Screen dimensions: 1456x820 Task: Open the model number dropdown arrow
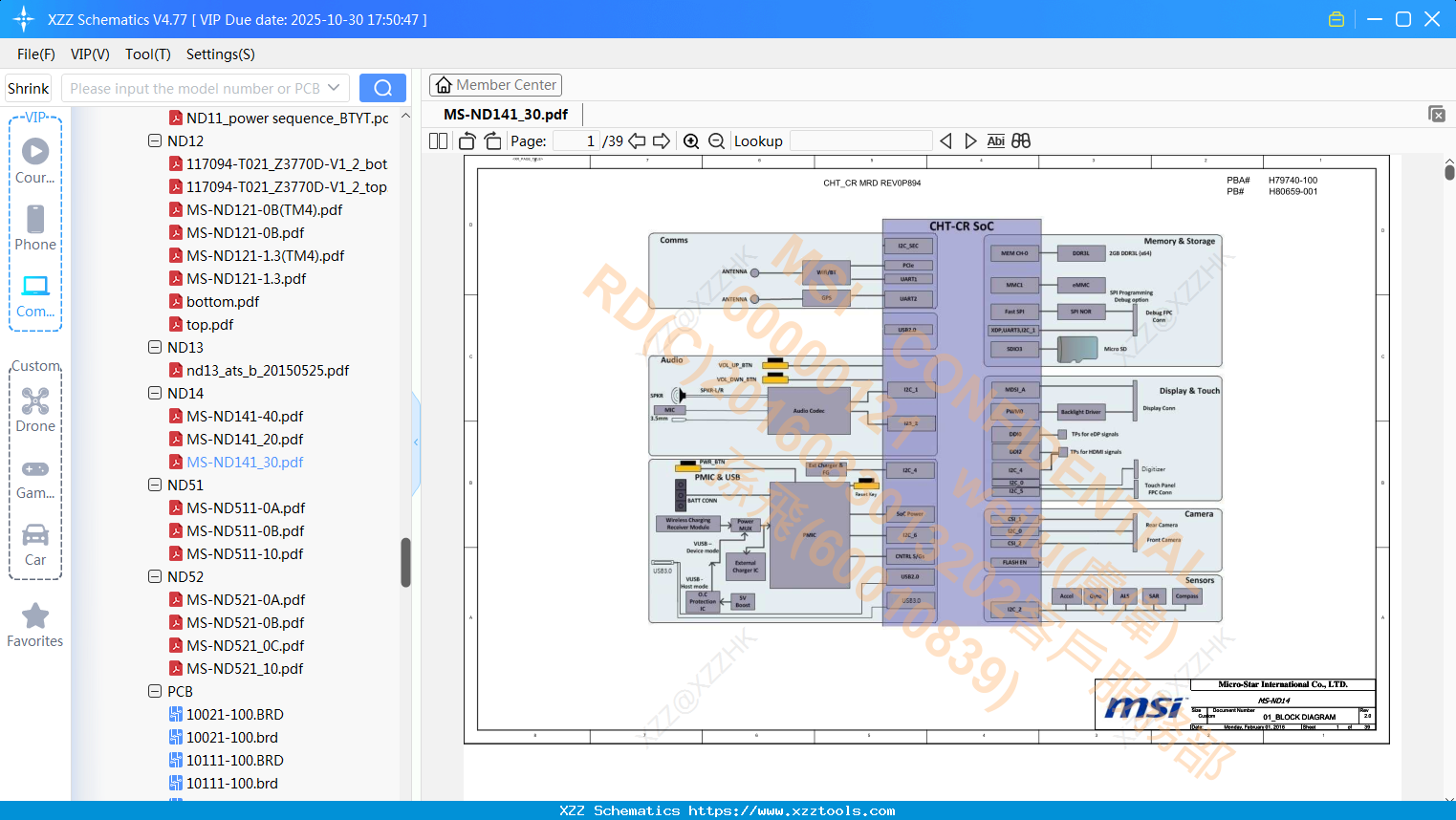pyautogui.click(x=334, y=88)
